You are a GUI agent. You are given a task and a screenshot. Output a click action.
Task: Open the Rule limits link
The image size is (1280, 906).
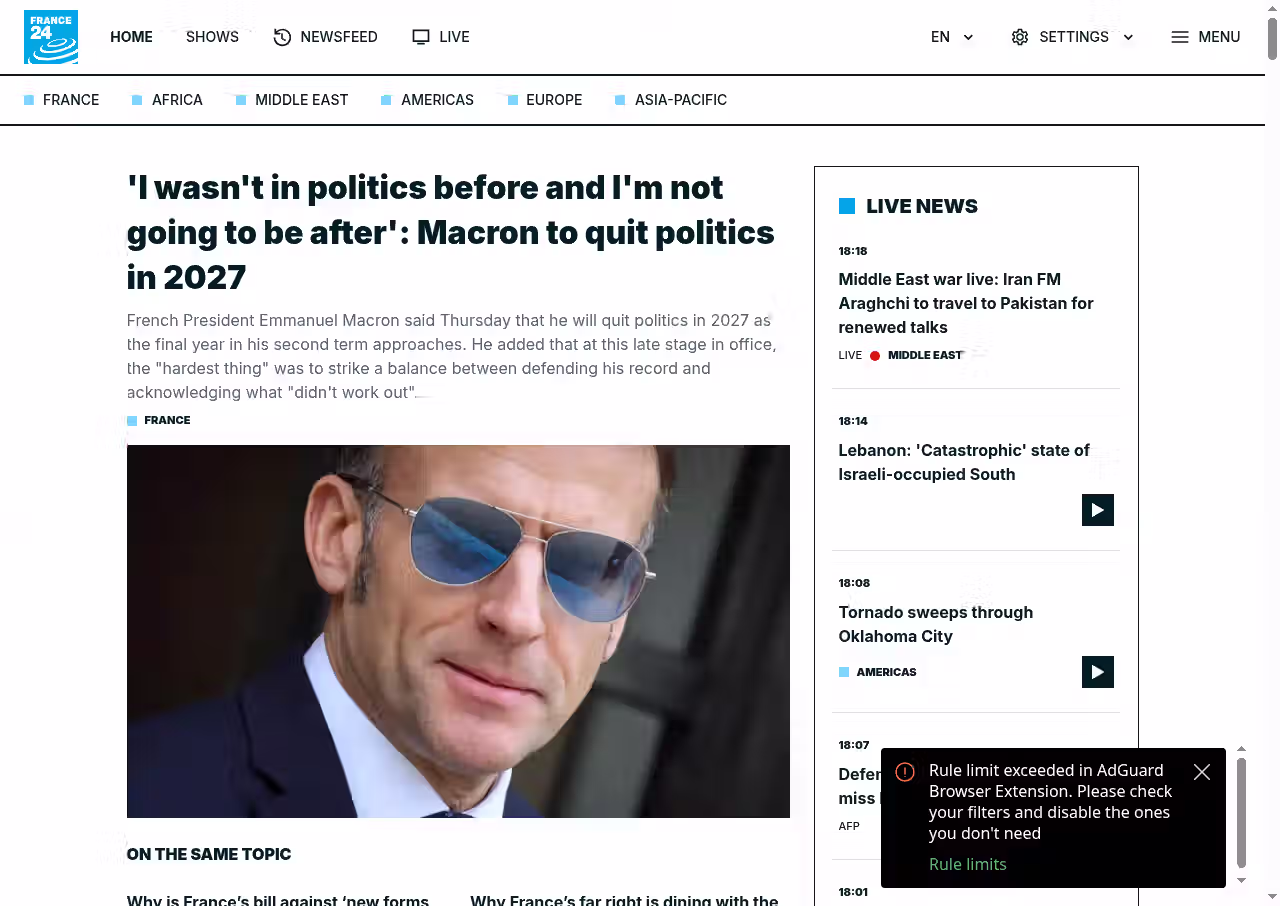967,864
